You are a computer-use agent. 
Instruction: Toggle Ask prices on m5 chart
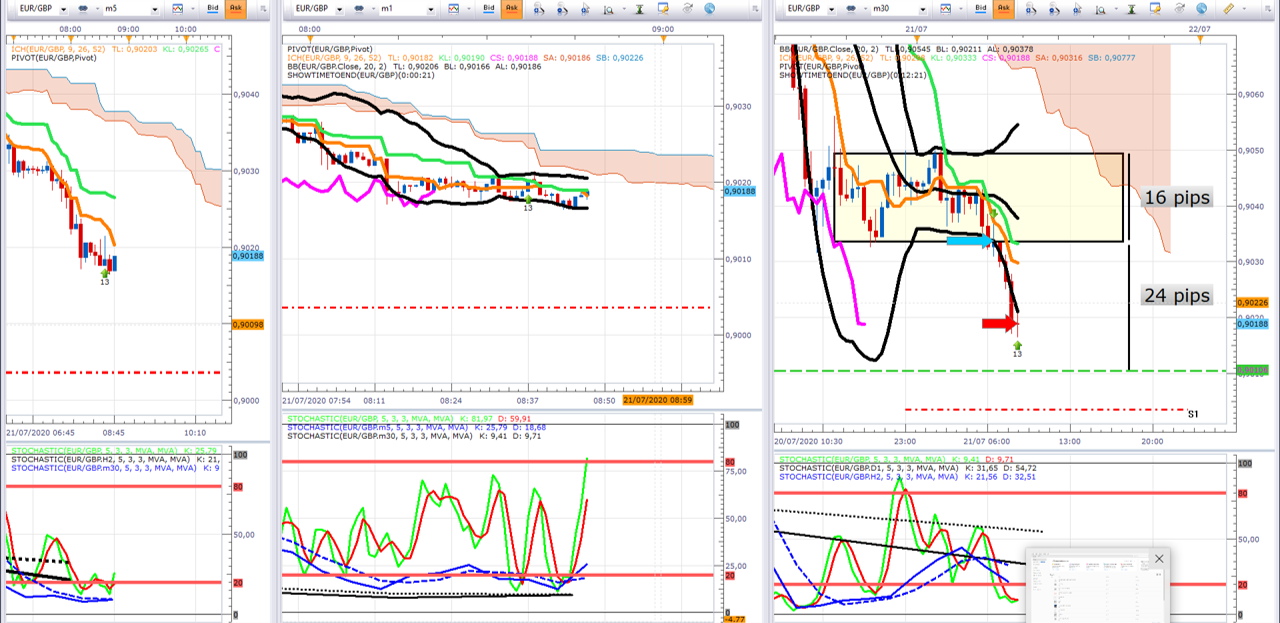[x=235, y=8]
